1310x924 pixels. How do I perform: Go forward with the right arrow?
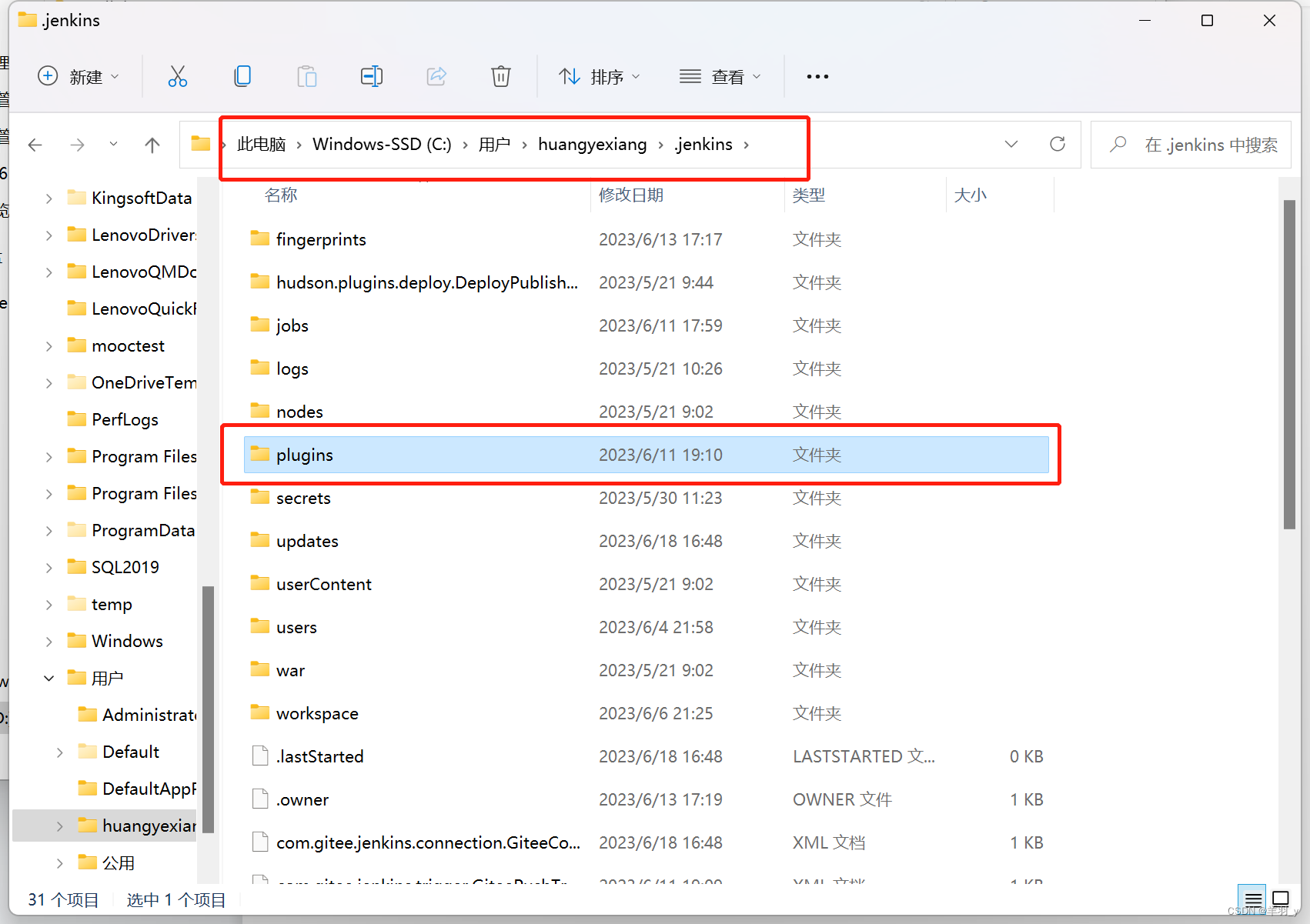[x=77, y=145]
